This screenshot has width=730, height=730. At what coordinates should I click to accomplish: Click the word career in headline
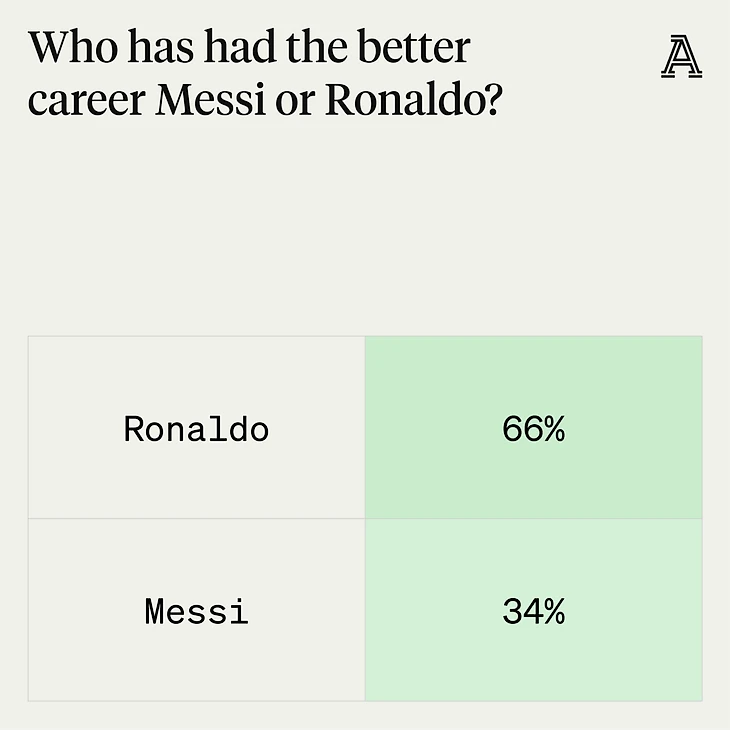click(87, 101)
